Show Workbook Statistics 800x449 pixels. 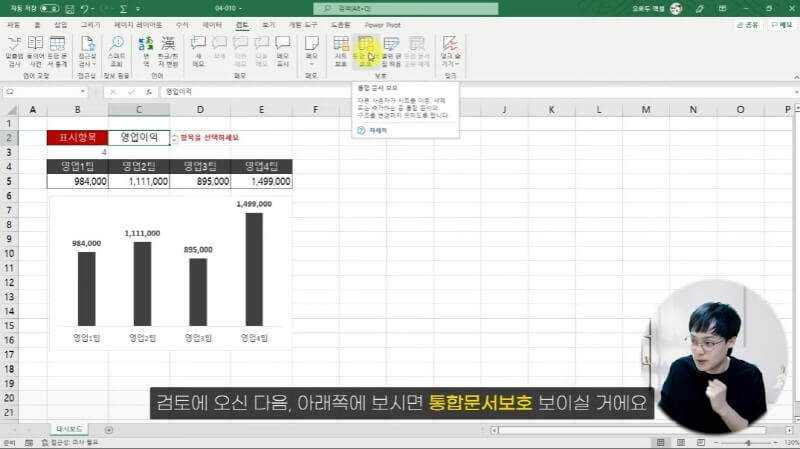tap(57, 52)
